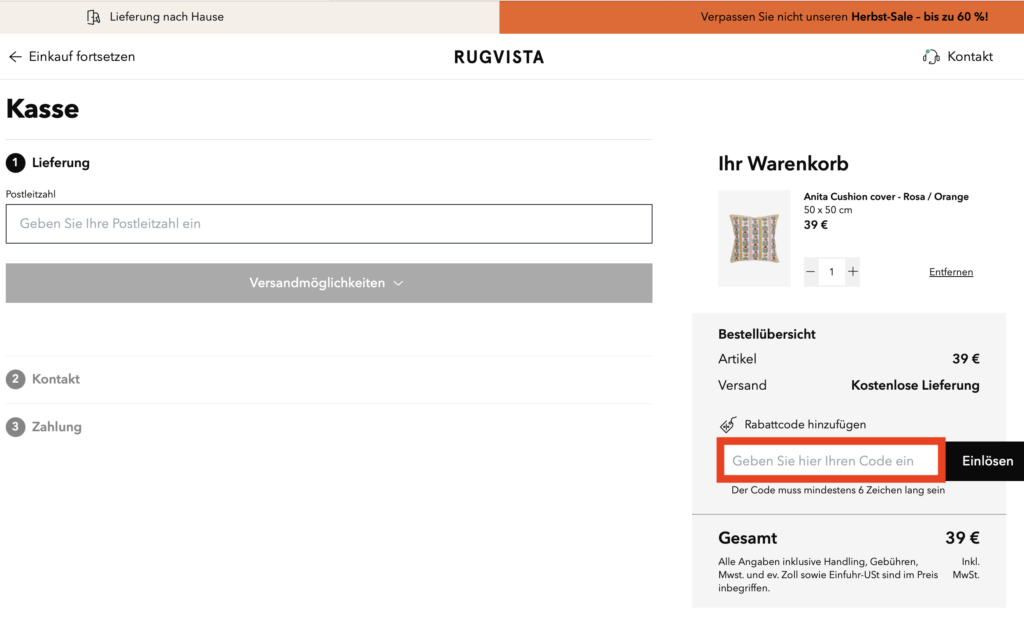Select the home delivery icon top left

pos(93,16)
